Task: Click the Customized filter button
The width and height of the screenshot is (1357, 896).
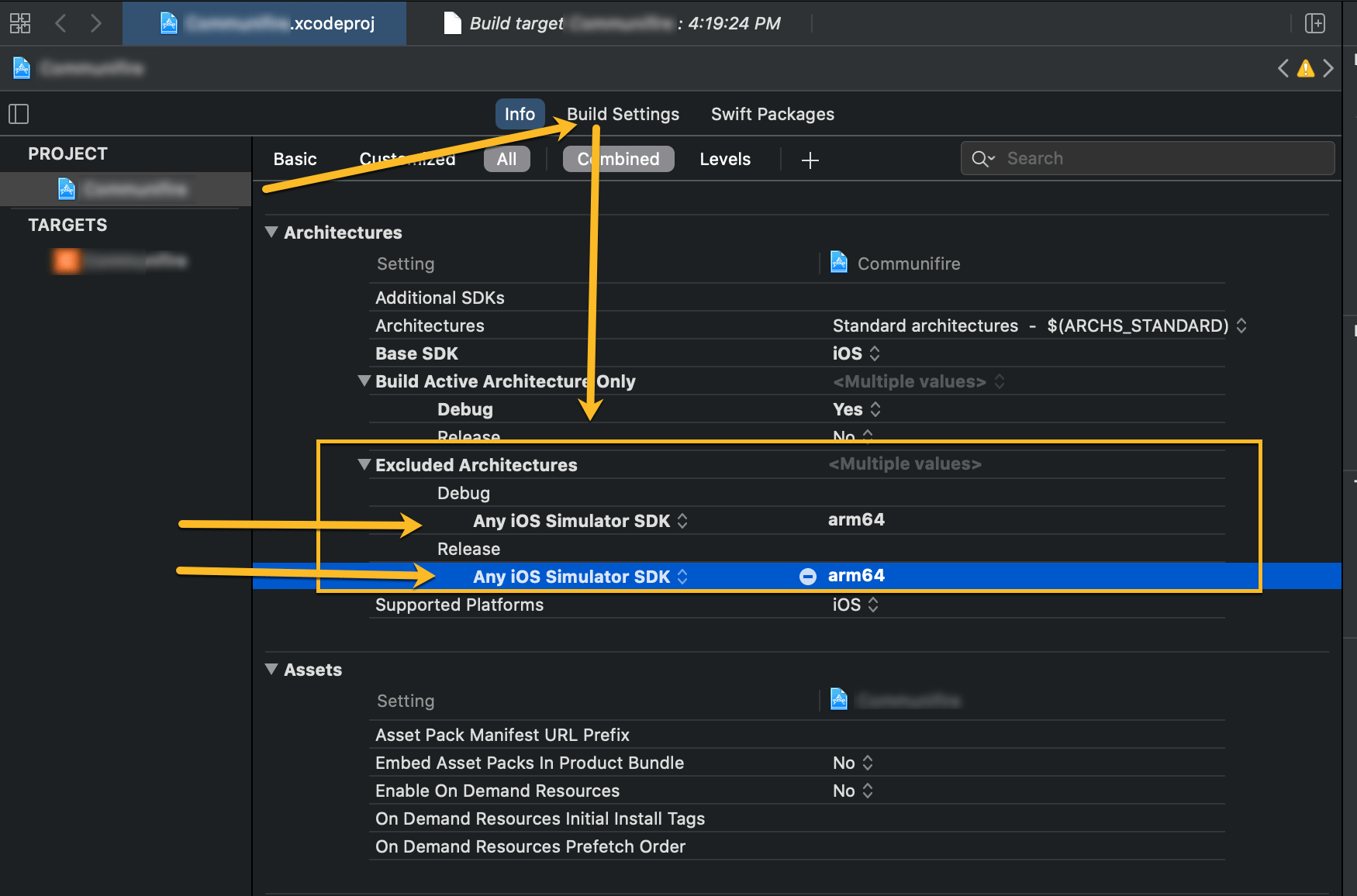Action: [x=407, y=159]
